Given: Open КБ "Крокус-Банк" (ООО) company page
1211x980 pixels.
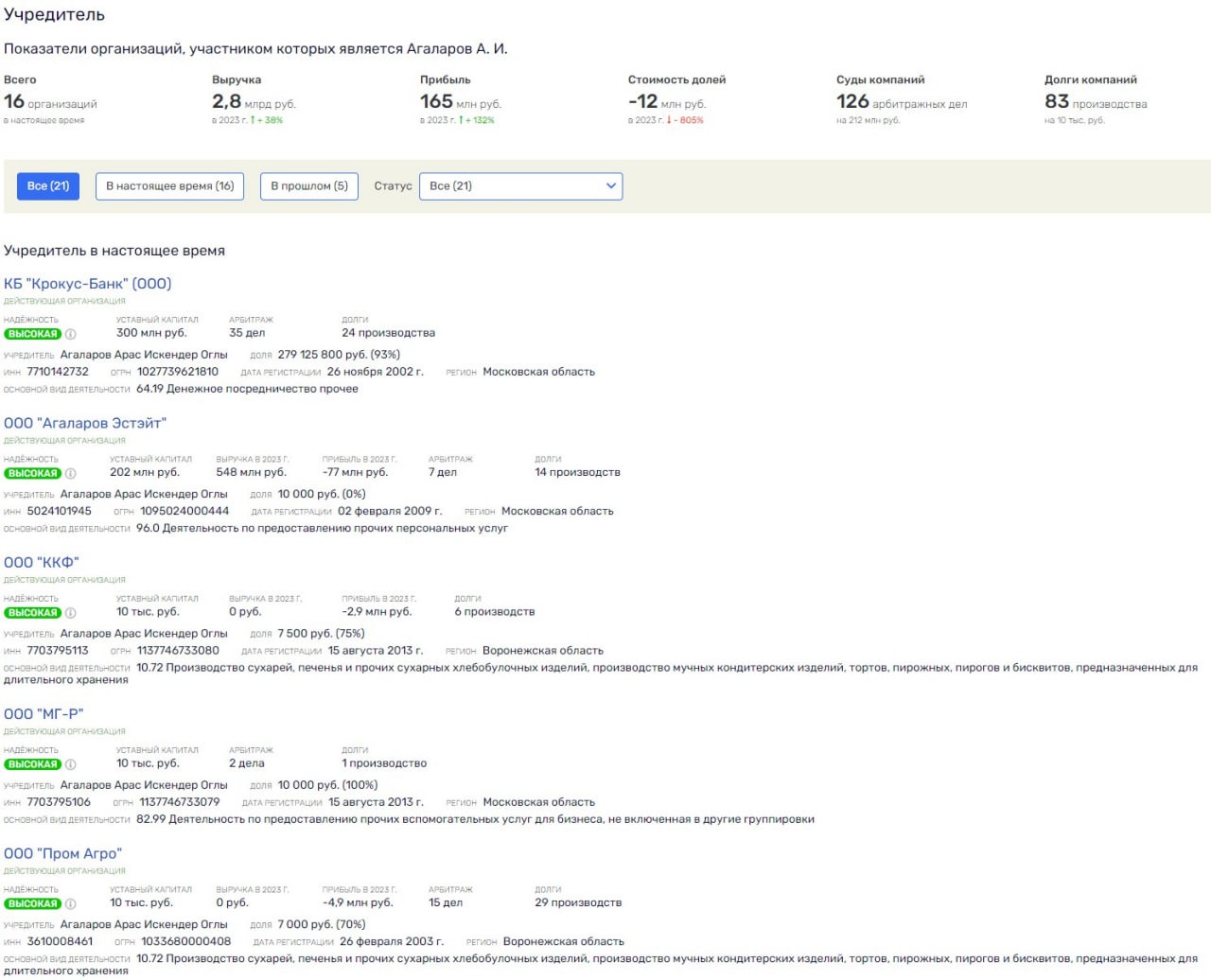Looking at the screenshot, I should click(x=88, y=284).
